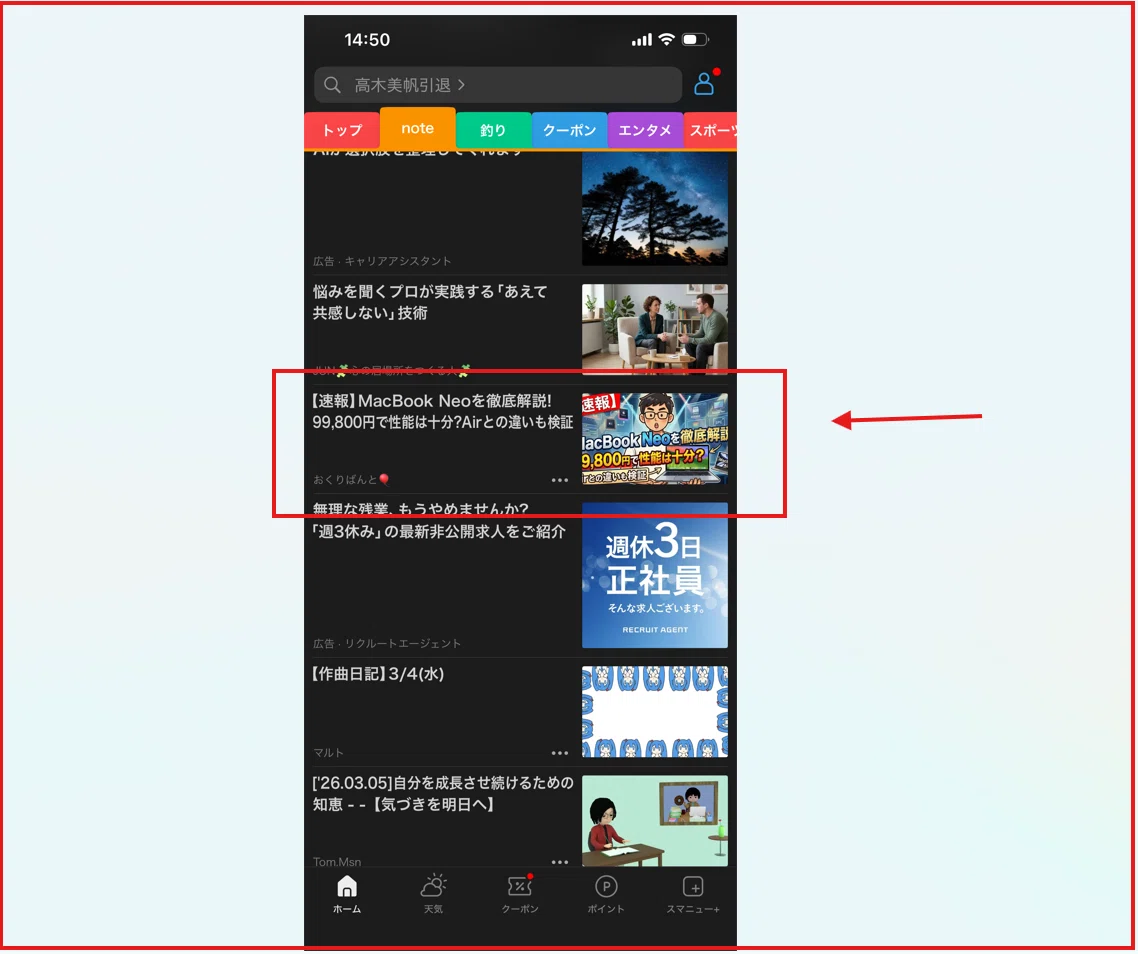Open more options for the 作曲日記 article
The width and height of the screenshot is (1138, 954).
[560, 753]
